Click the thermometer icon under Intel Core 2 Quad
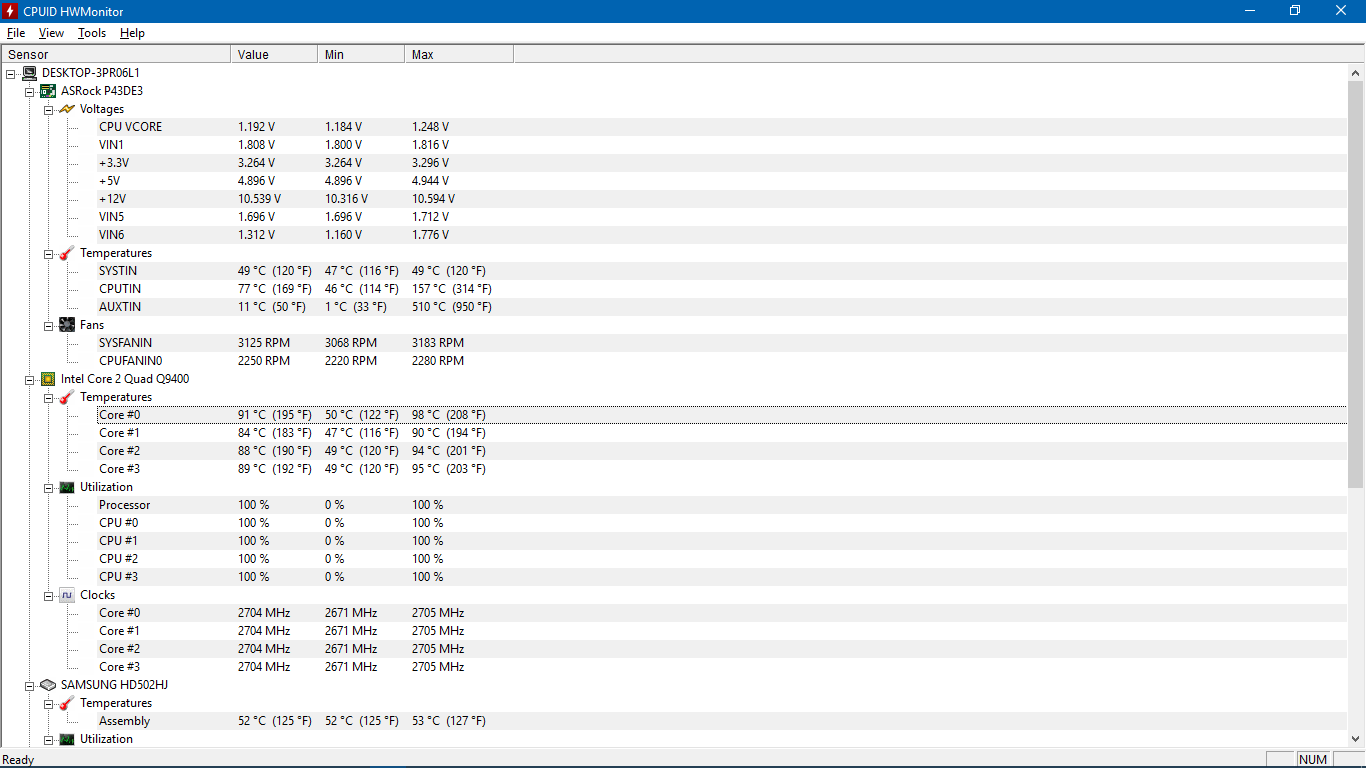Viewport: 1366px width, 768px height. [67, 397]
